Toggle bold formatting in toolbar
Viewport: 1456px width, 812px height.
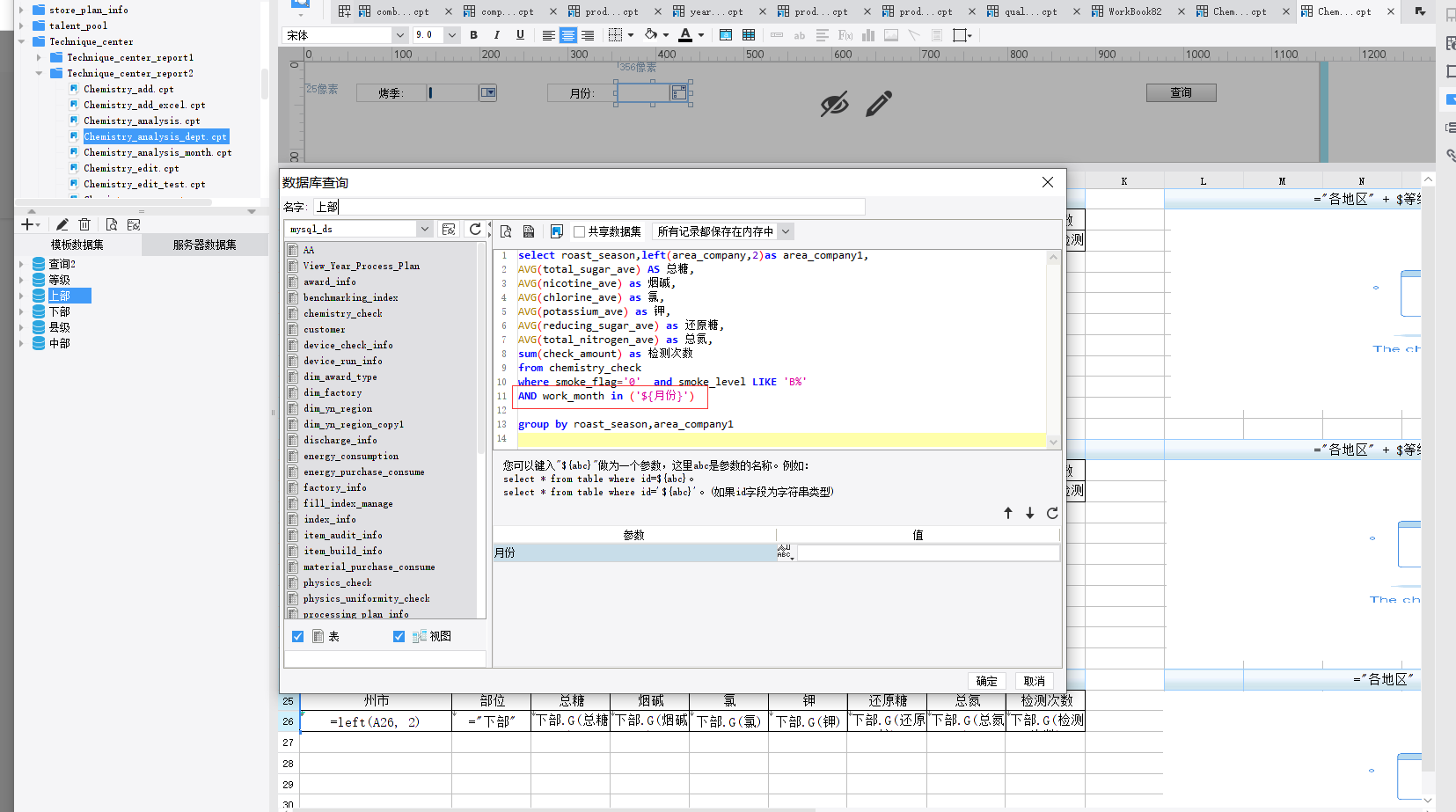pos(474,35)
